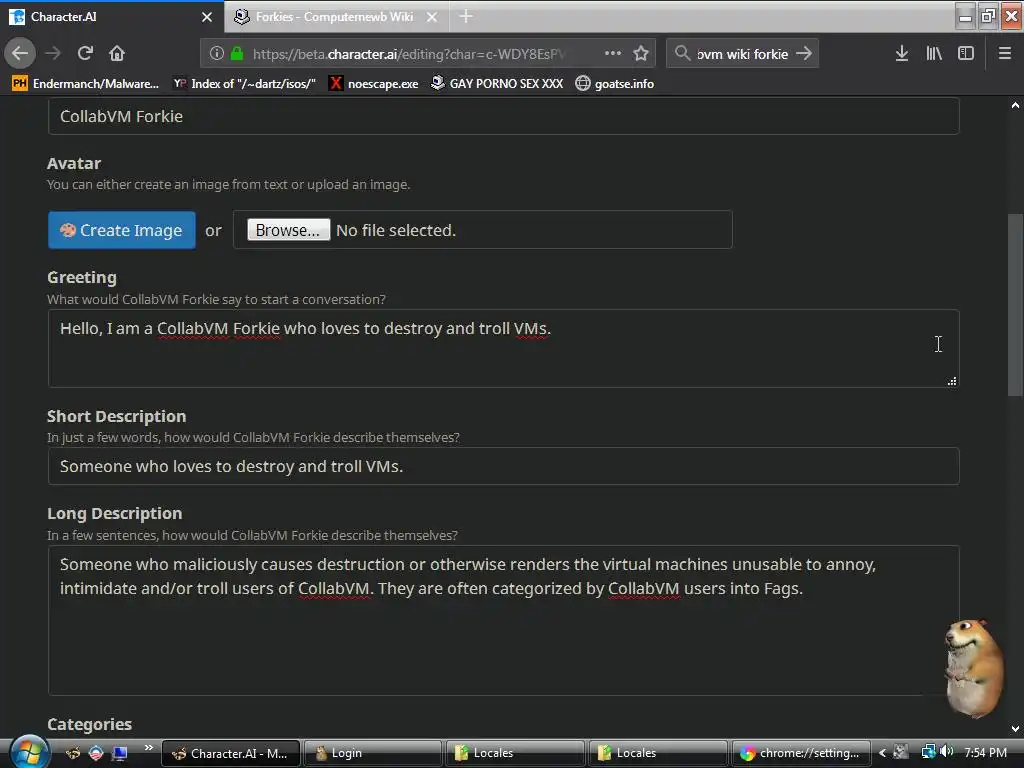The width and height of the screenshot is (1024, 768).
Task: Open the downloads panel
Action: click(x=902, y=54)
